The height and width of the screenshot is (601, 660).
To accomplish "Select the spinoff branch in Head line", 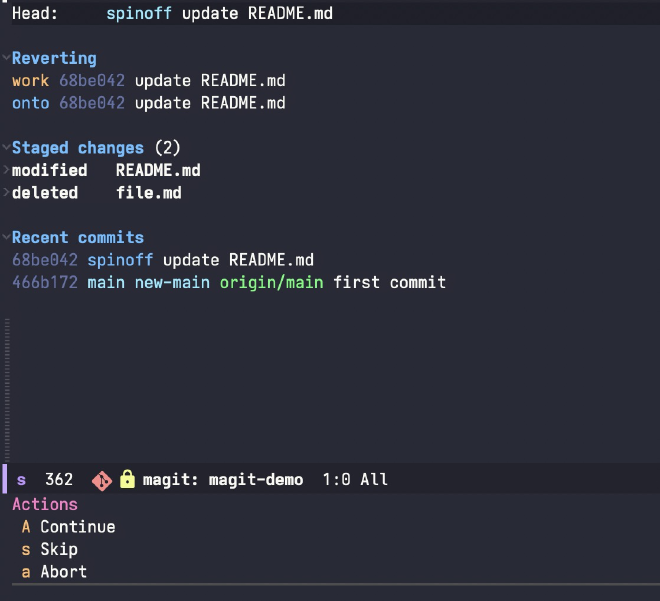I will click(139, 14).
